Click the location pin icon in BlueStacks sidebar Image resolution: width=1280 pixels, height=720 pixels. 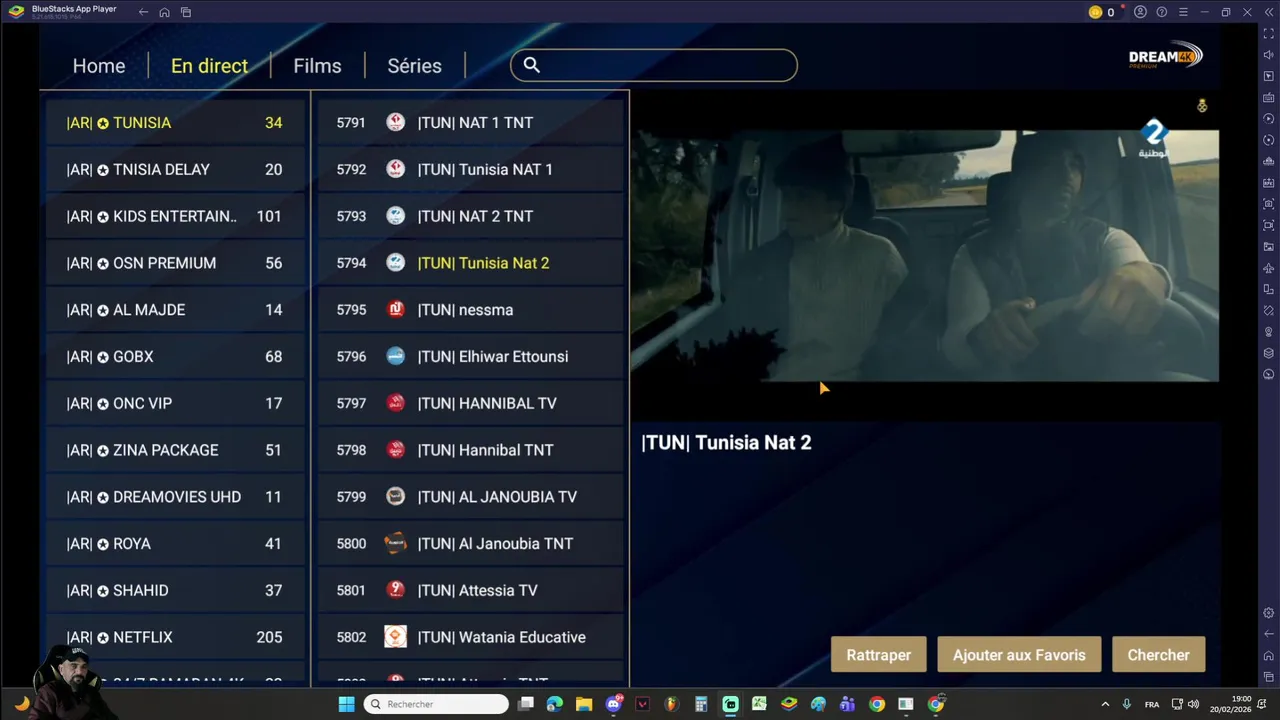(1269, 332)
